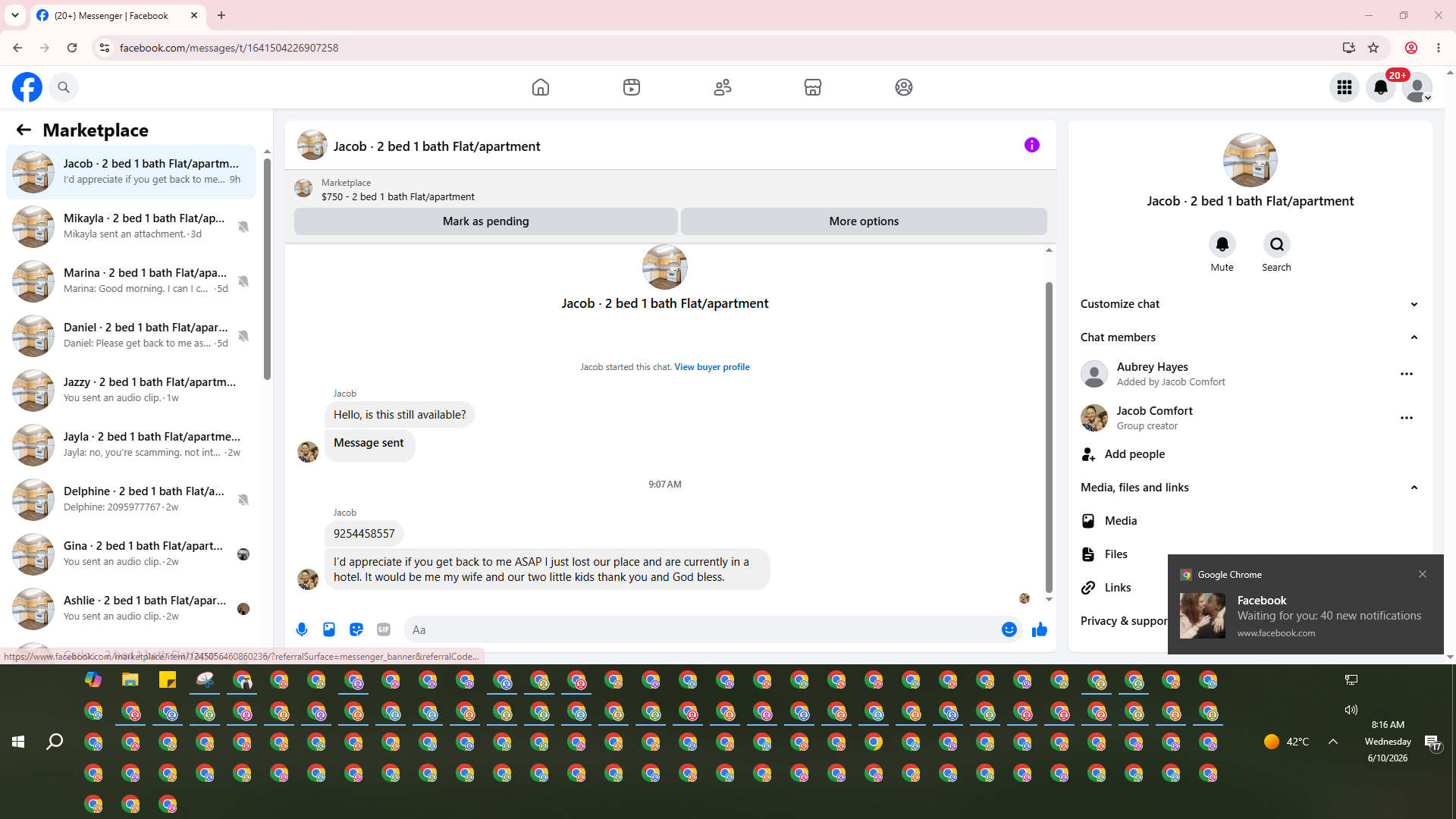This screenshot has width=1456, height=819.
Task: Attach a photo using the image icon
Action: pos(329,629)
